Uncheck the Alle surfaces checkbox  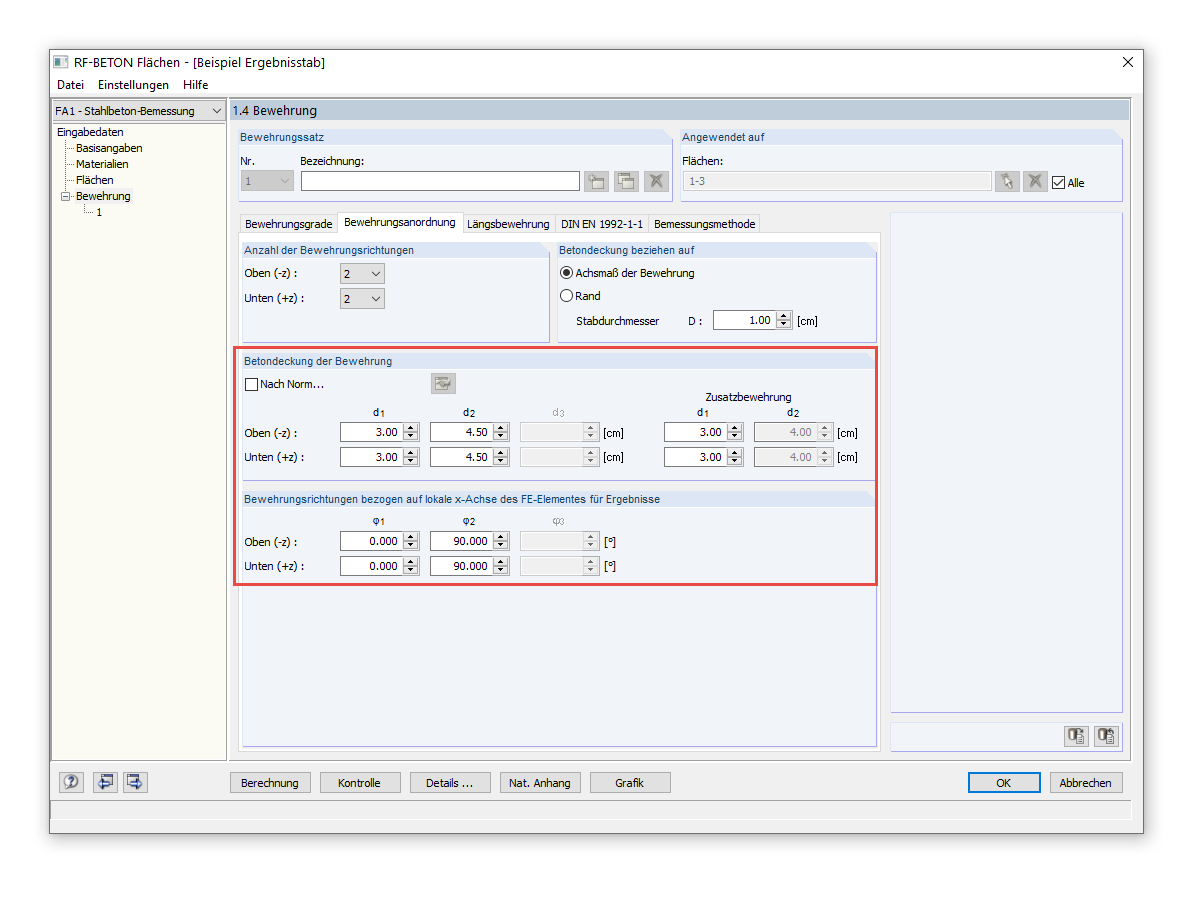[x=1058, y=182]
